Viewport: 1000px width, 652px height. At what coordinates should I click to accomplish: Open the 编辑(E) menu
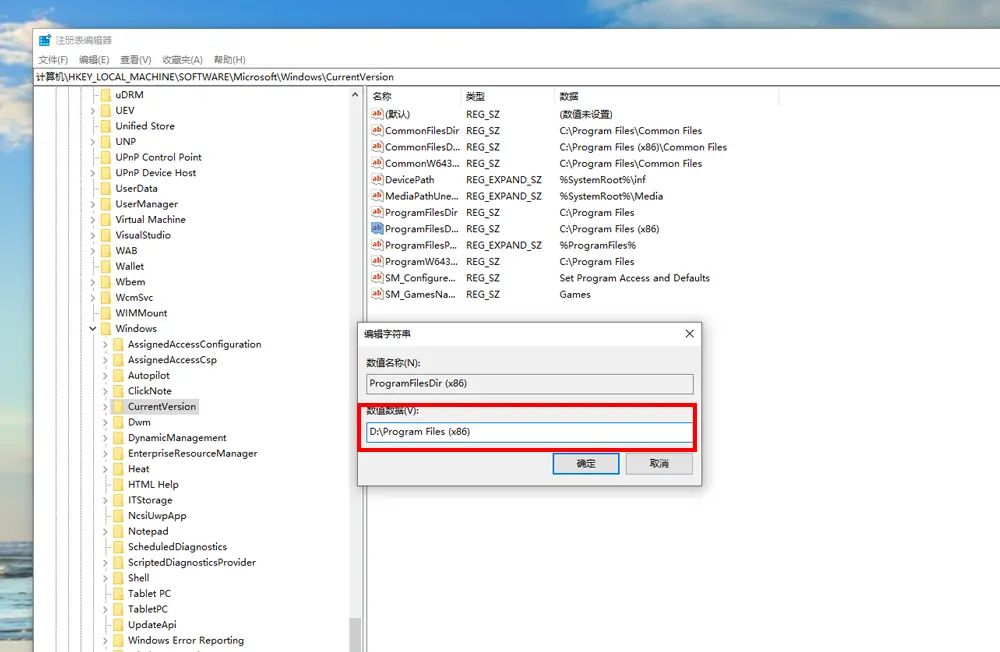[x=94, y=60]
